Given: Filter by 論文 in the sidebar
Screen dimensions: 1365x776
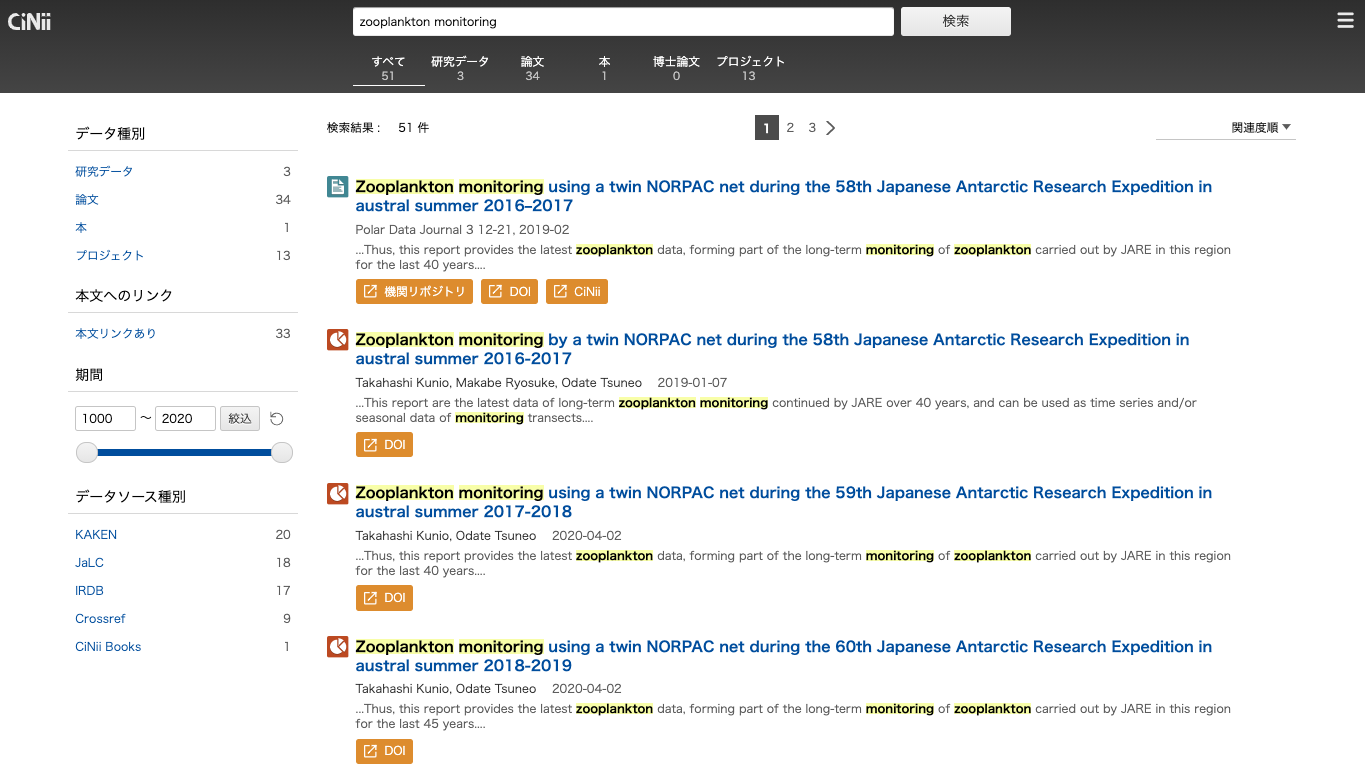Looking at the screenshot, I should [87, 200].
